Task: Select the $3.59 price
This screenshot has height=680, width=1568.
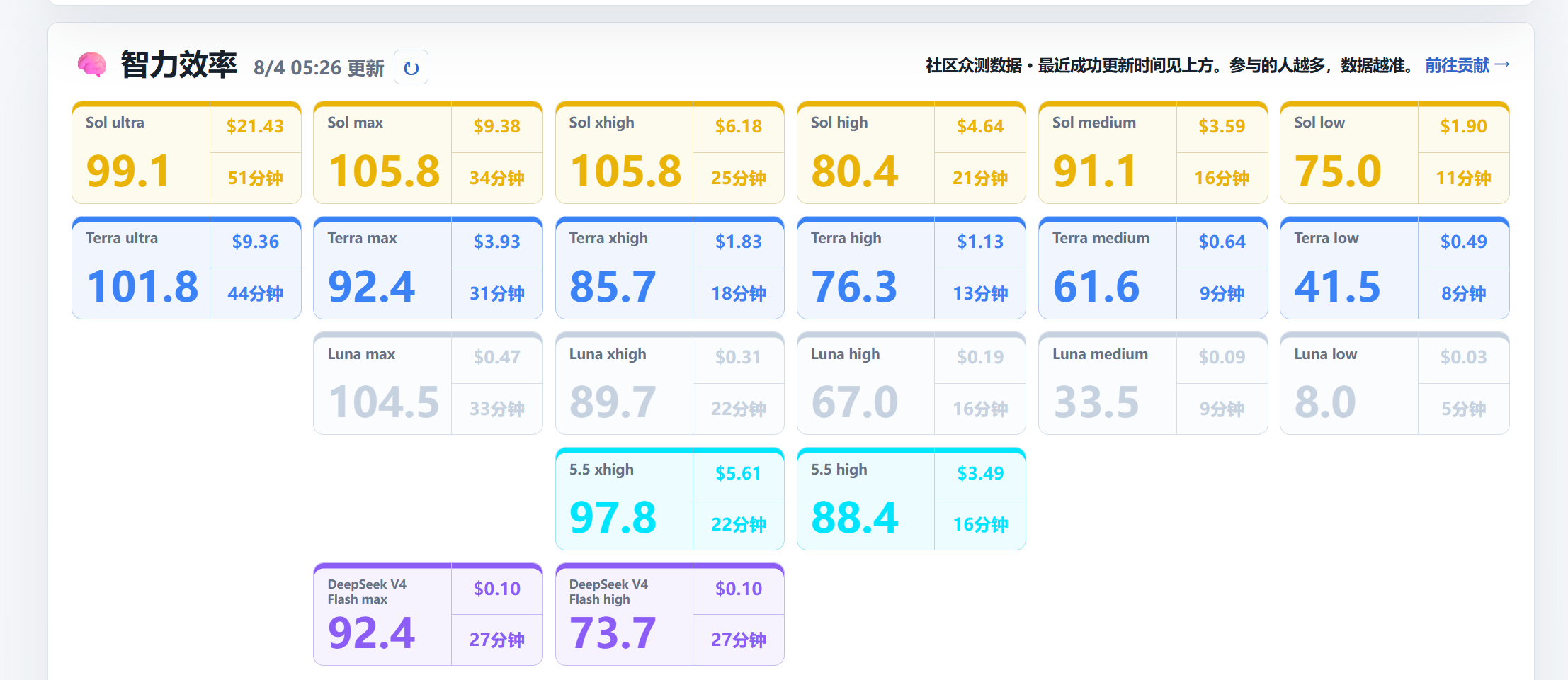Action: coord(1222,126)
